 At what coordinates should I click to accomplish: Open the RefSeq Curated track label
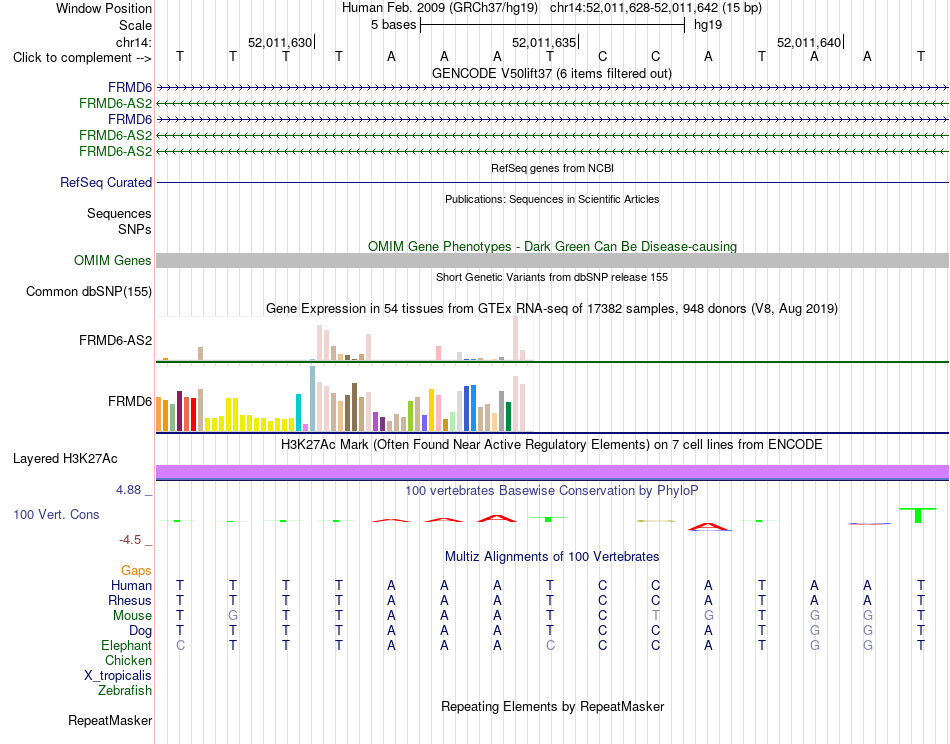106,182
